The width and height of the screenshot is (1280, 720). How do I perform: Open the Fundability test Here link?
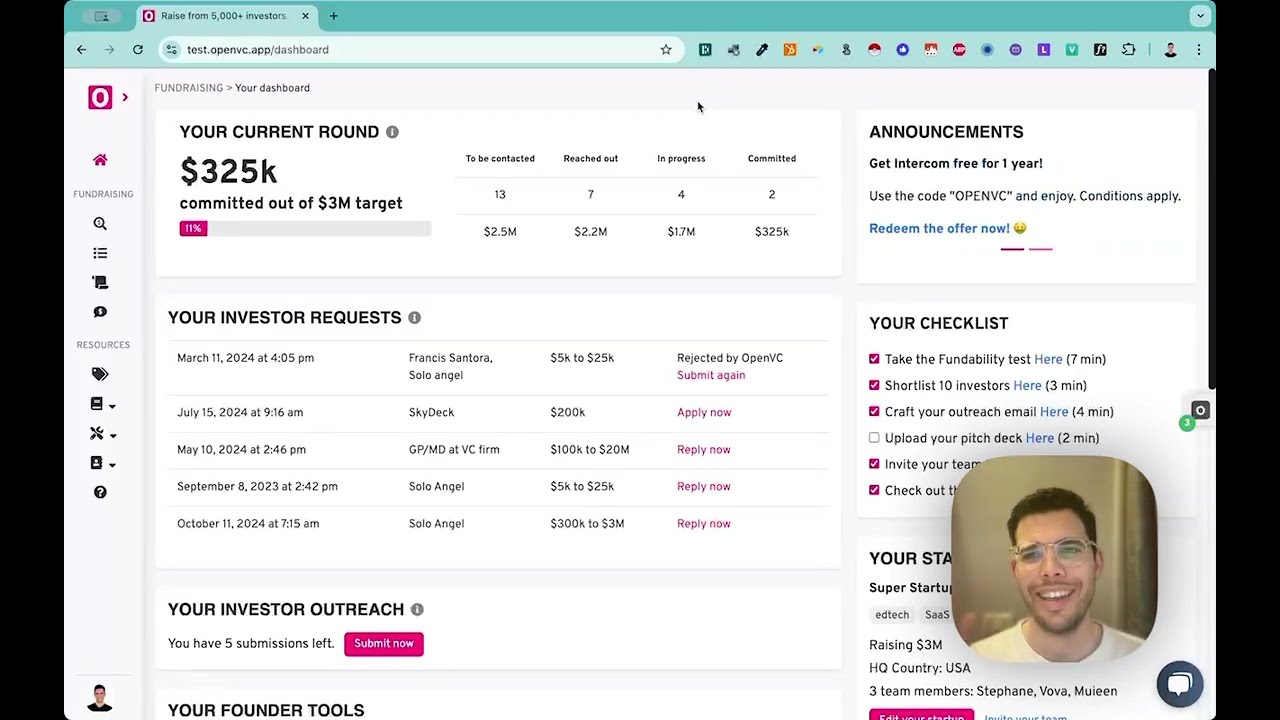pyautogui.click(x=1048, y=360)
